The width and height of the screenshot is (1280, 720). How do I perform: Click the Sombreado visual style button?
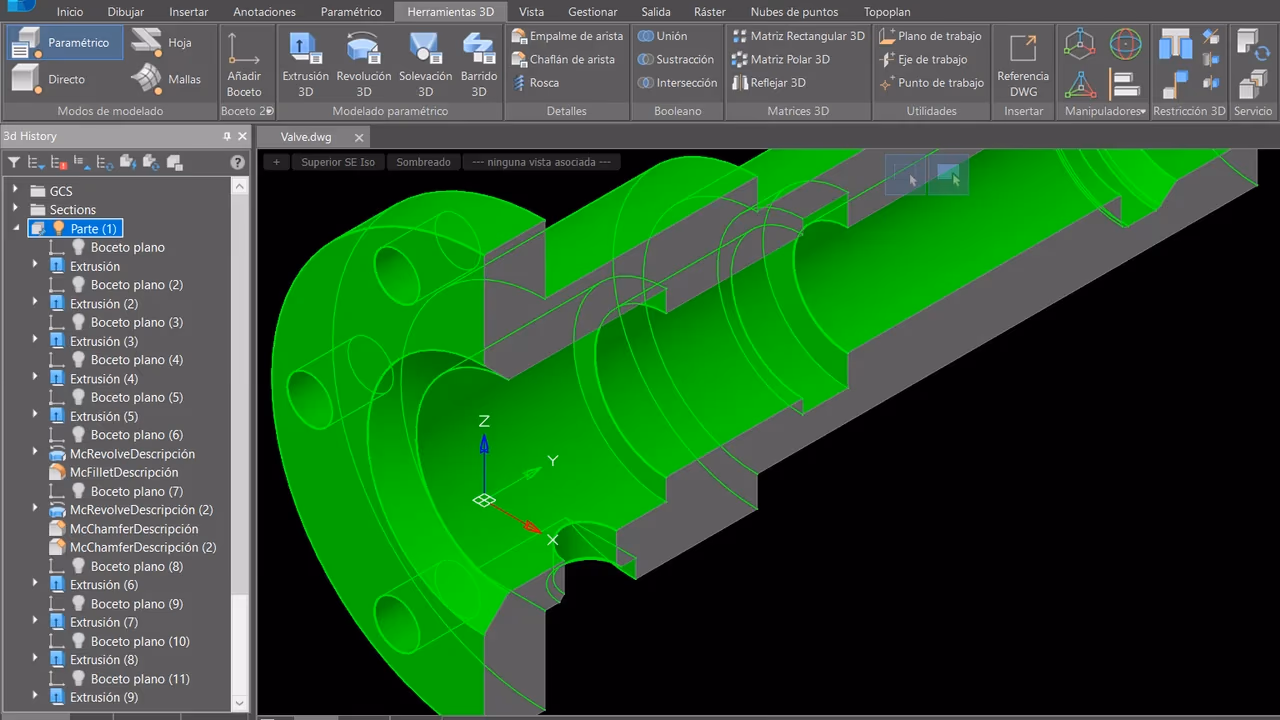423,162
